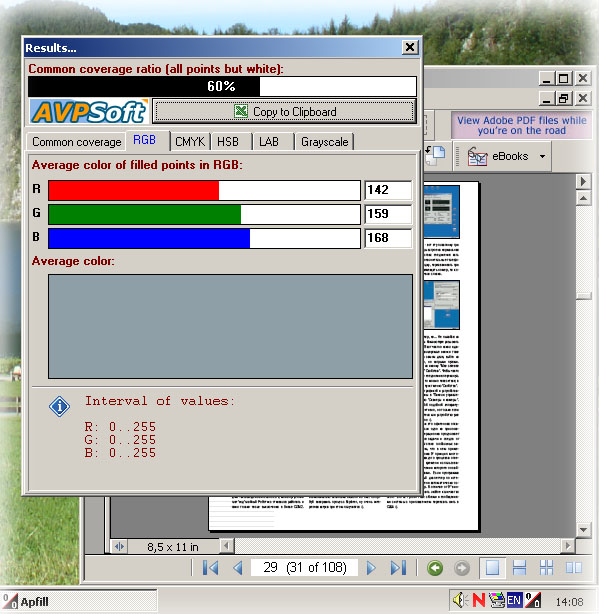Restore the inner document window
This screenshot has width=599, height=614.
point(564,98)
